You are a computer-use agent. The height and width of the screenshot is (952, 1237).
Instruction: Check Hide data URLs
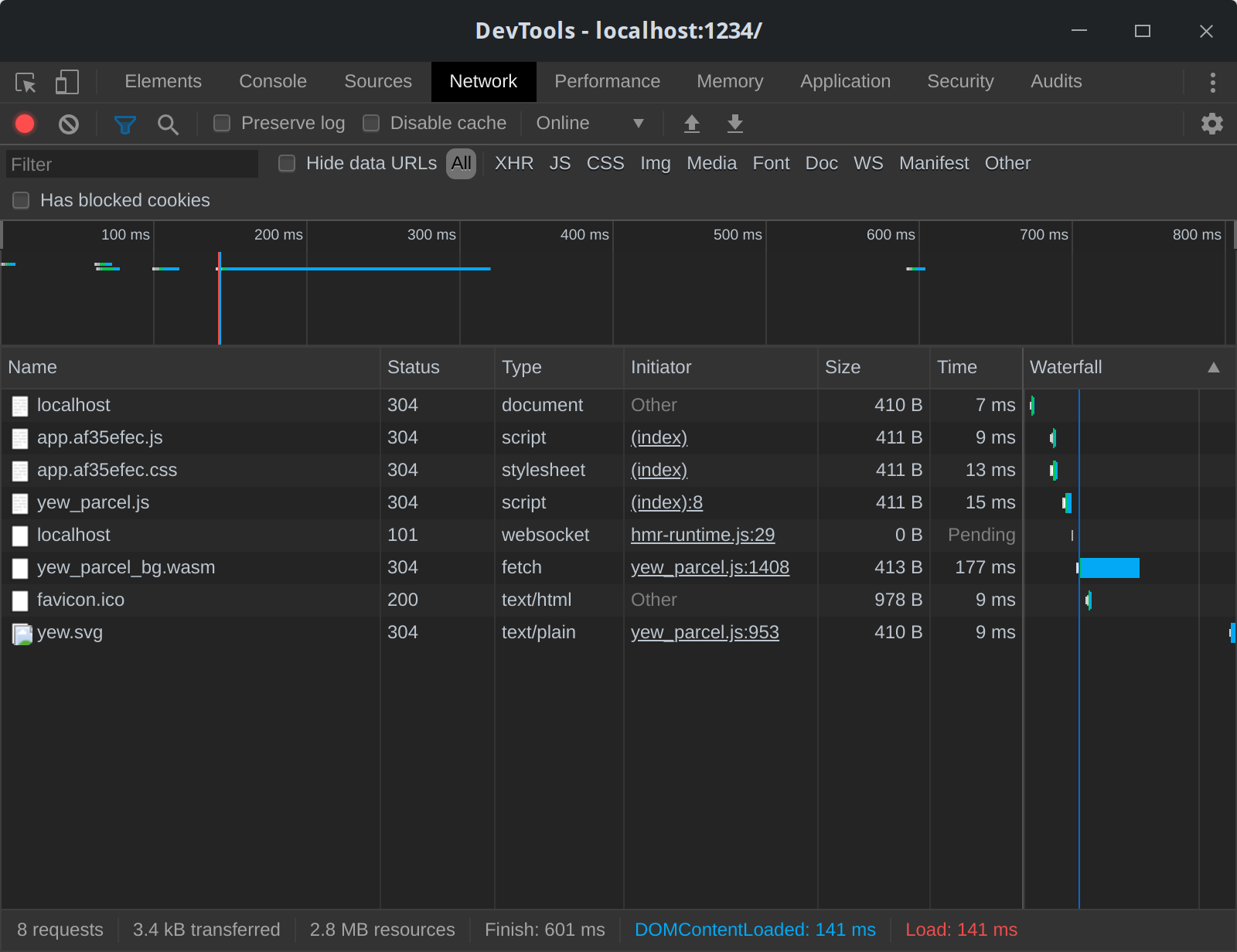[x=287, y=163]
